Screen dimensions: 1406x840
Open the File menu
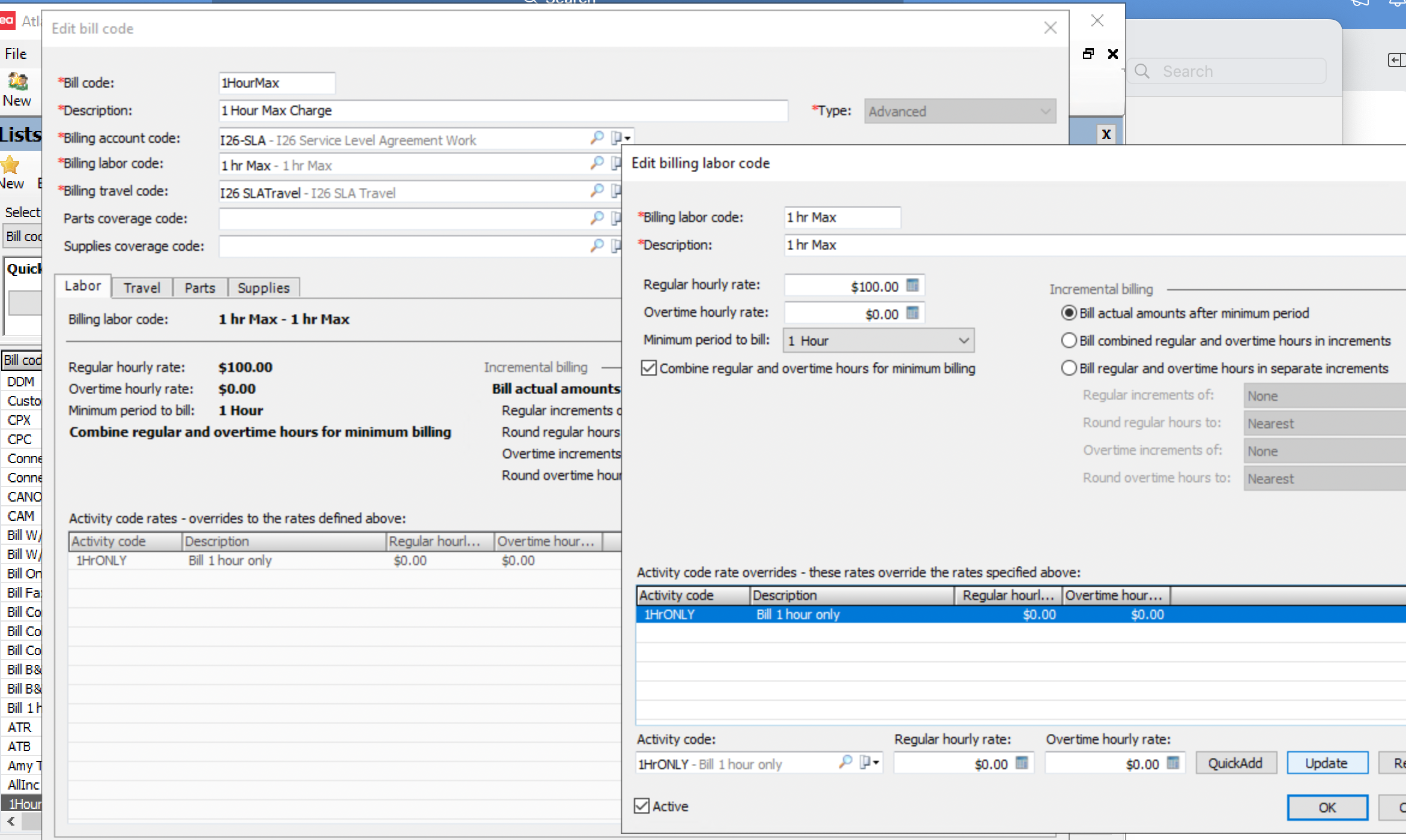(16, 54)
